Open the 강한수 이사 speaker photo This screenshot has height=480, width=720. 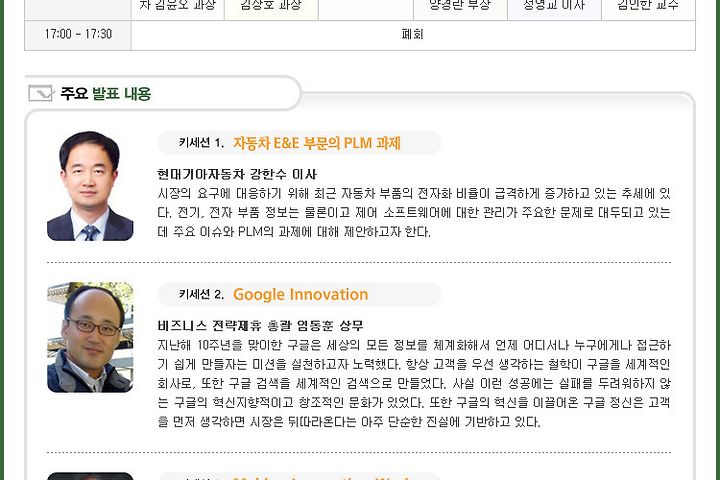pyautogui.click(x=90, y=186)
